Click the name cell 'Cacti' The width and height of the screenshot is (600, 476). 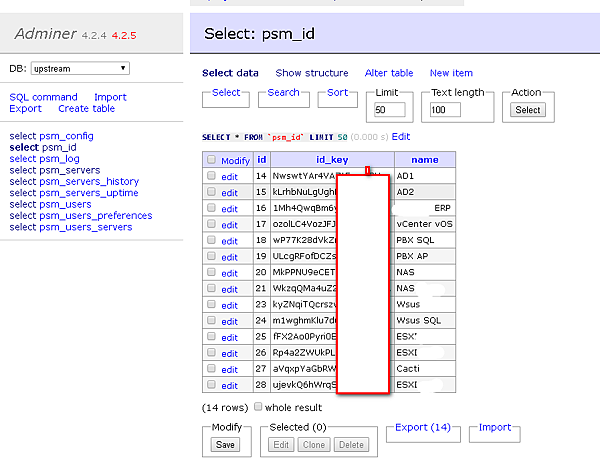[x=425, y=368]
